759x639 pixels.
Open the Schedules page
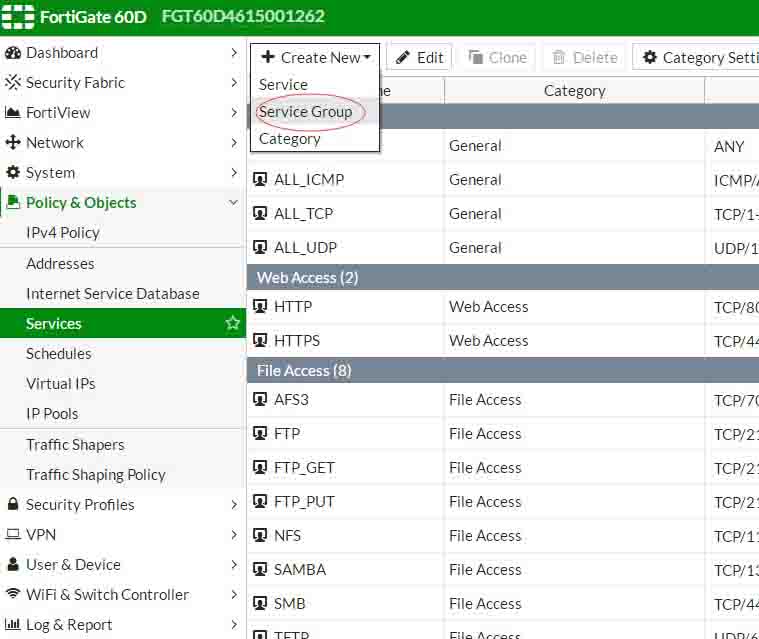click(59, 353)
